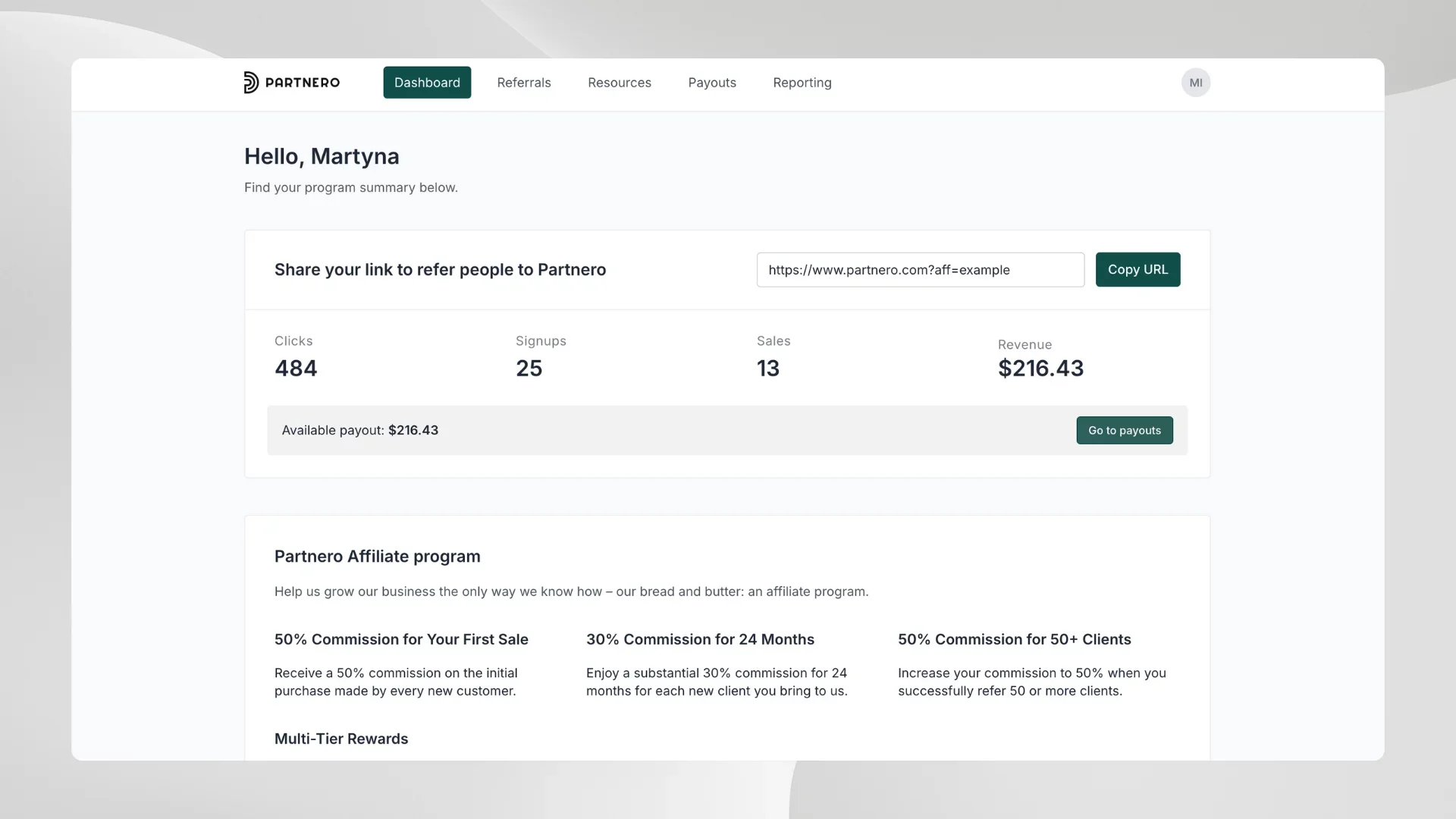
Task: Click 'Increase your commission to 50%' paragraph
Action: 1032,682
